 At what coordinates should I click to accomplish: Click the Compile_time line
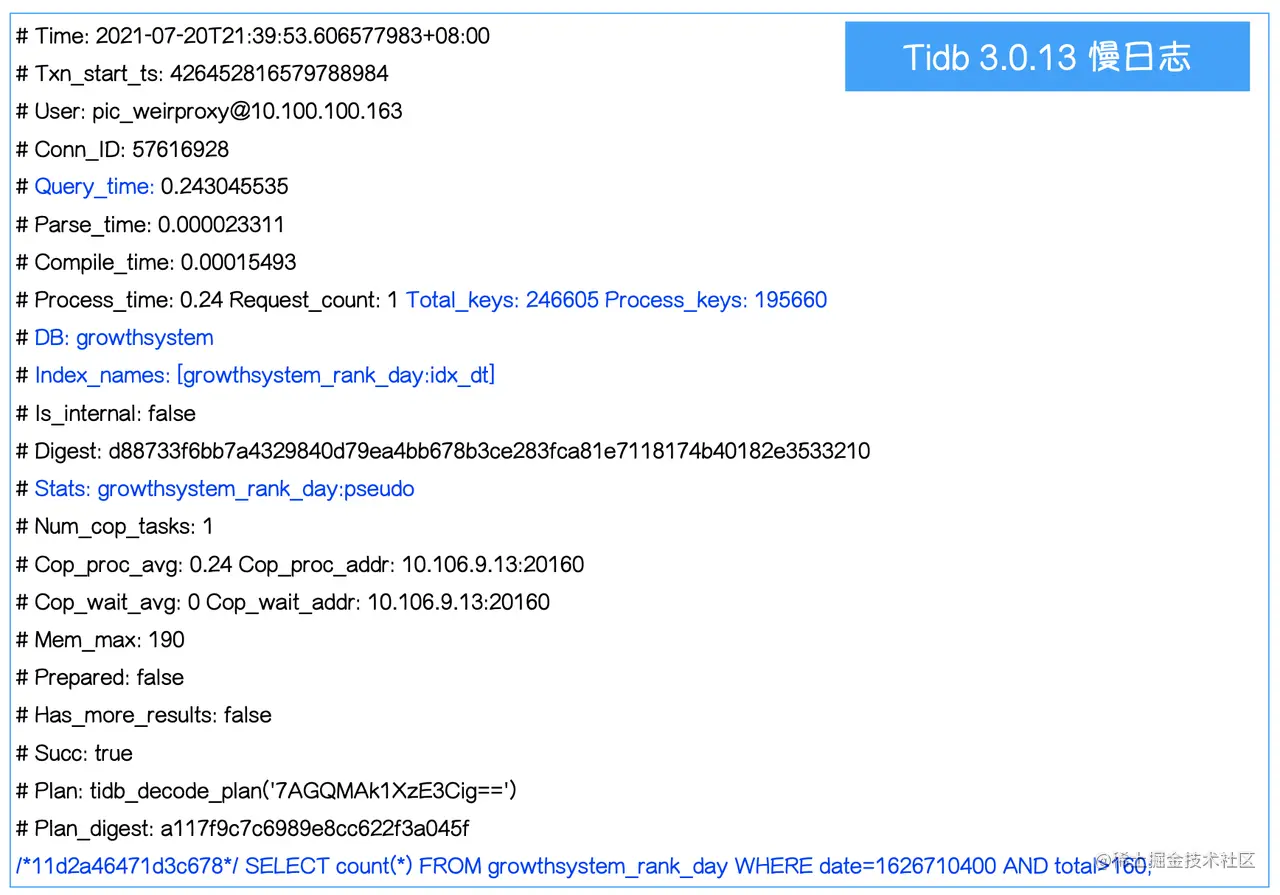click(x=156, y=263)
